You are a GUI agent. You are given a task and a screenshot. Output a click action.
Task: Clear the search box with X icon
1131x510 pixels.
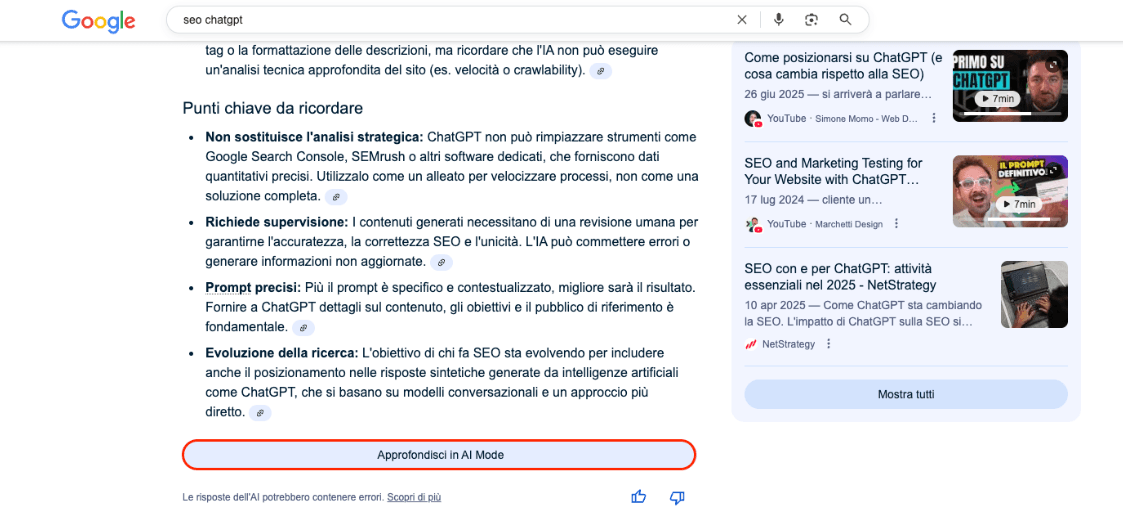[741, 20]
